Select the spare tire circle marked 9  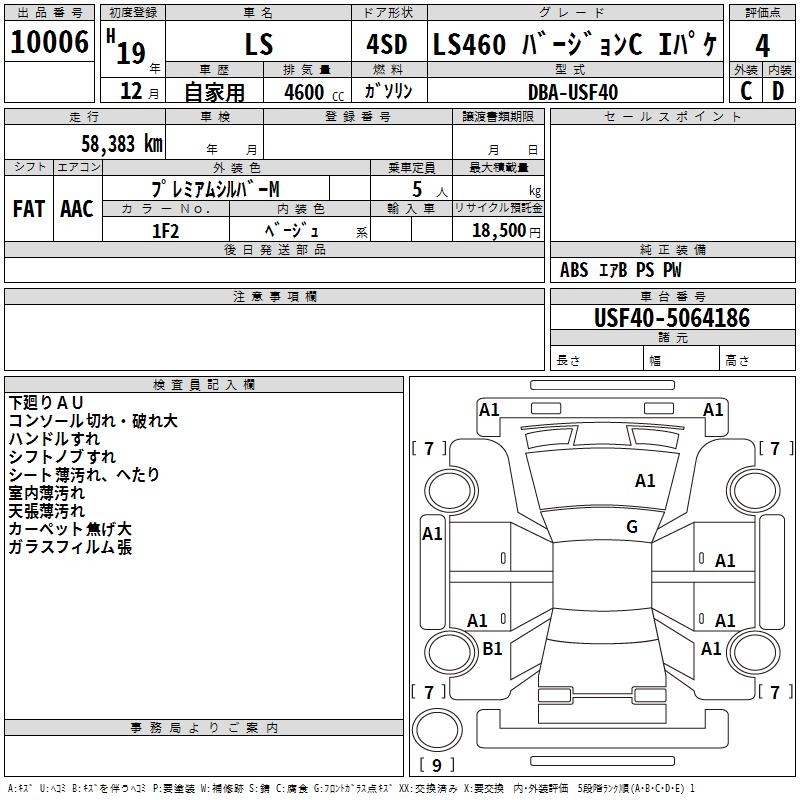coord(437,730)
